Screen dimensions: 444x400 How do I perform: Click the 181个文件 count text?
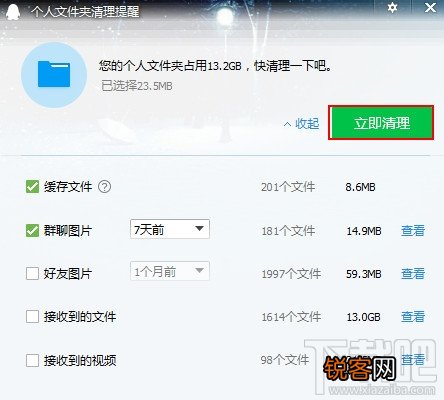[x=288, y=231]
